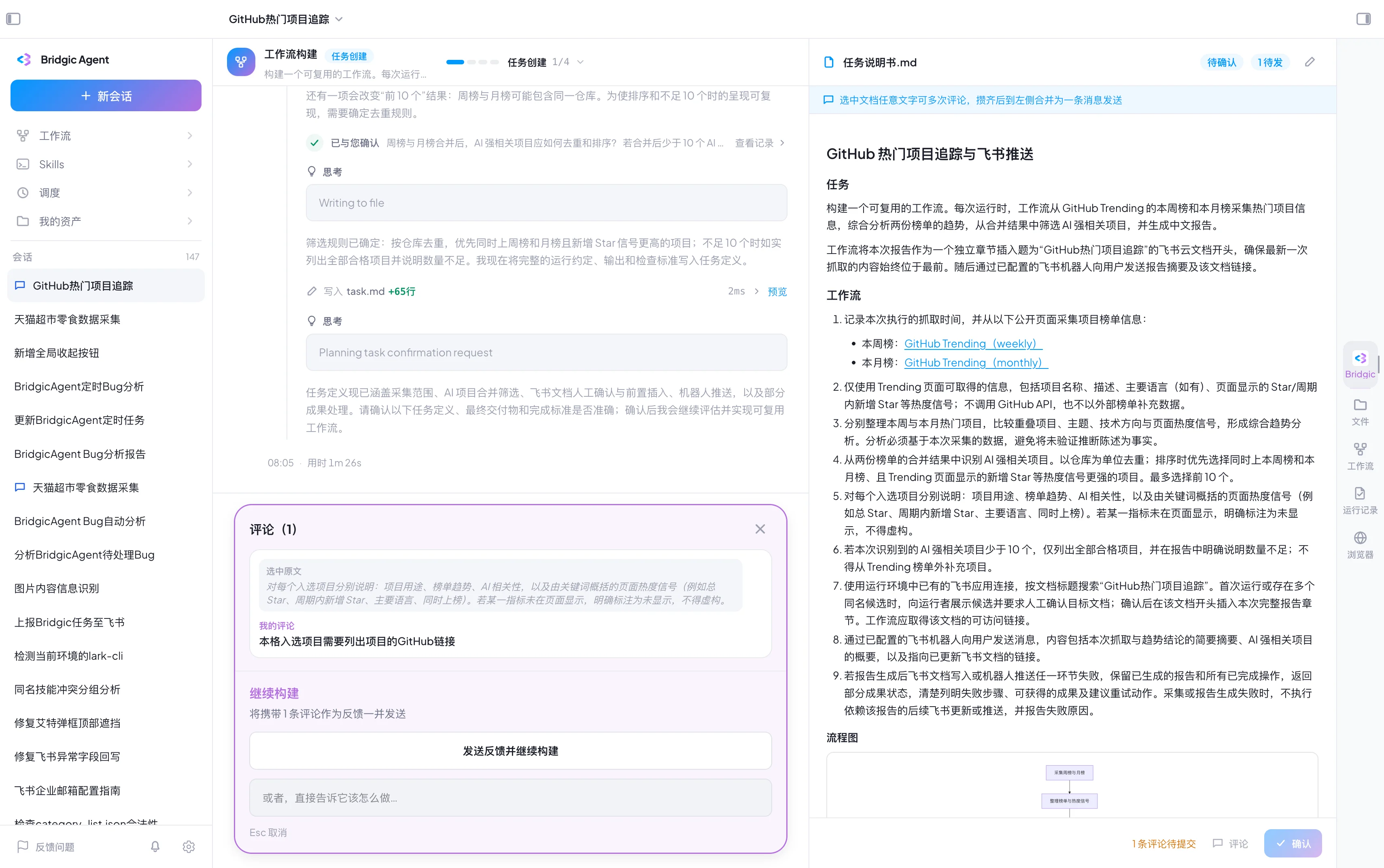
Task: Click 反馈问题 flag icon
Action: (23, 846)
